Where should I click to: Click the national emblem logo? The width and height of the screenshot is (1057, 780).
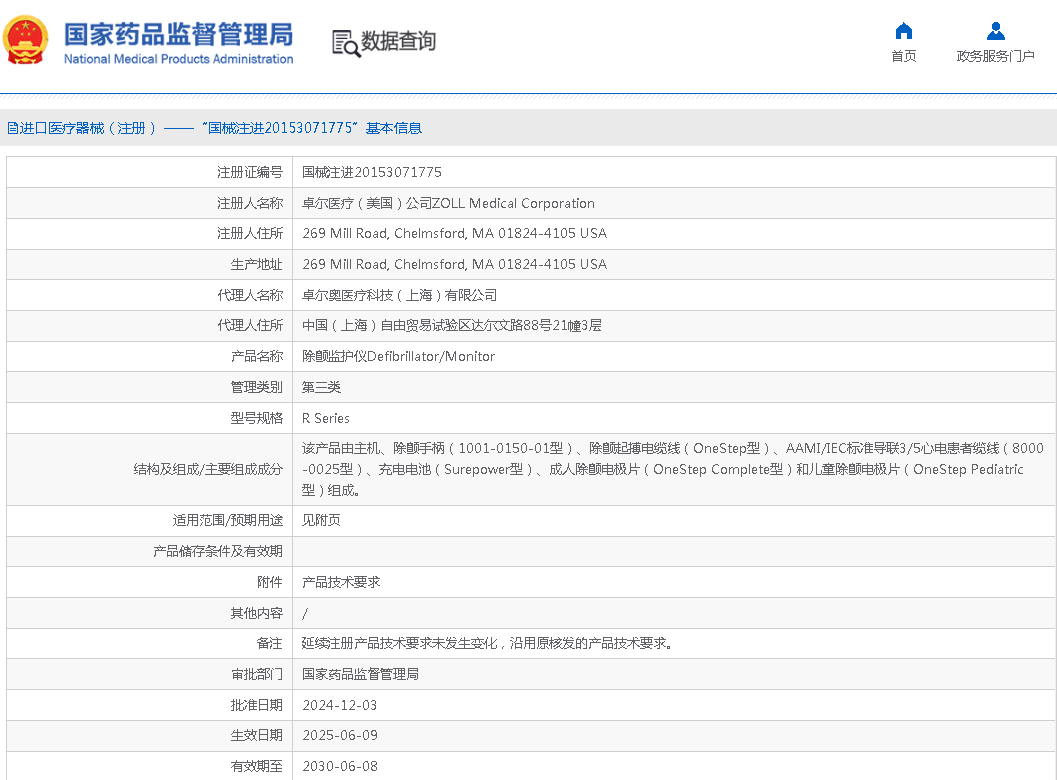coord(26,40)
